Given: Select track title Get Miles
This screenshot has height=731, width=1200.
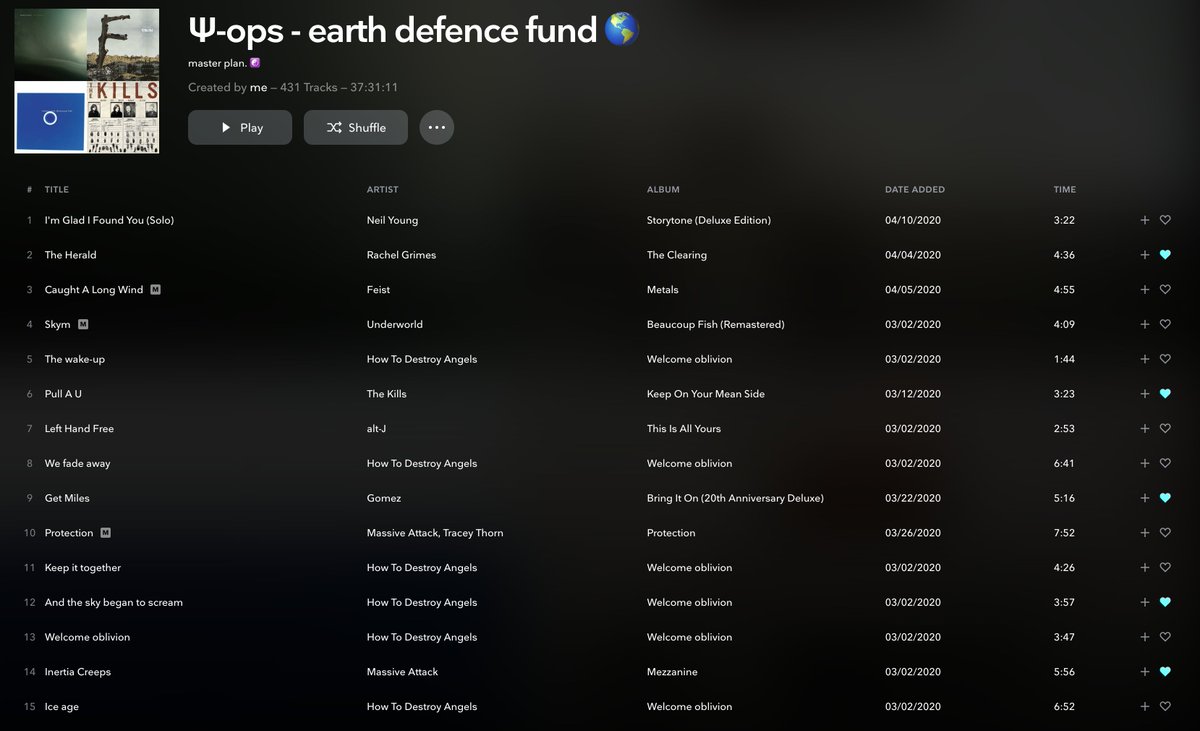Looking at the screenshot, I should coord(67,498).
